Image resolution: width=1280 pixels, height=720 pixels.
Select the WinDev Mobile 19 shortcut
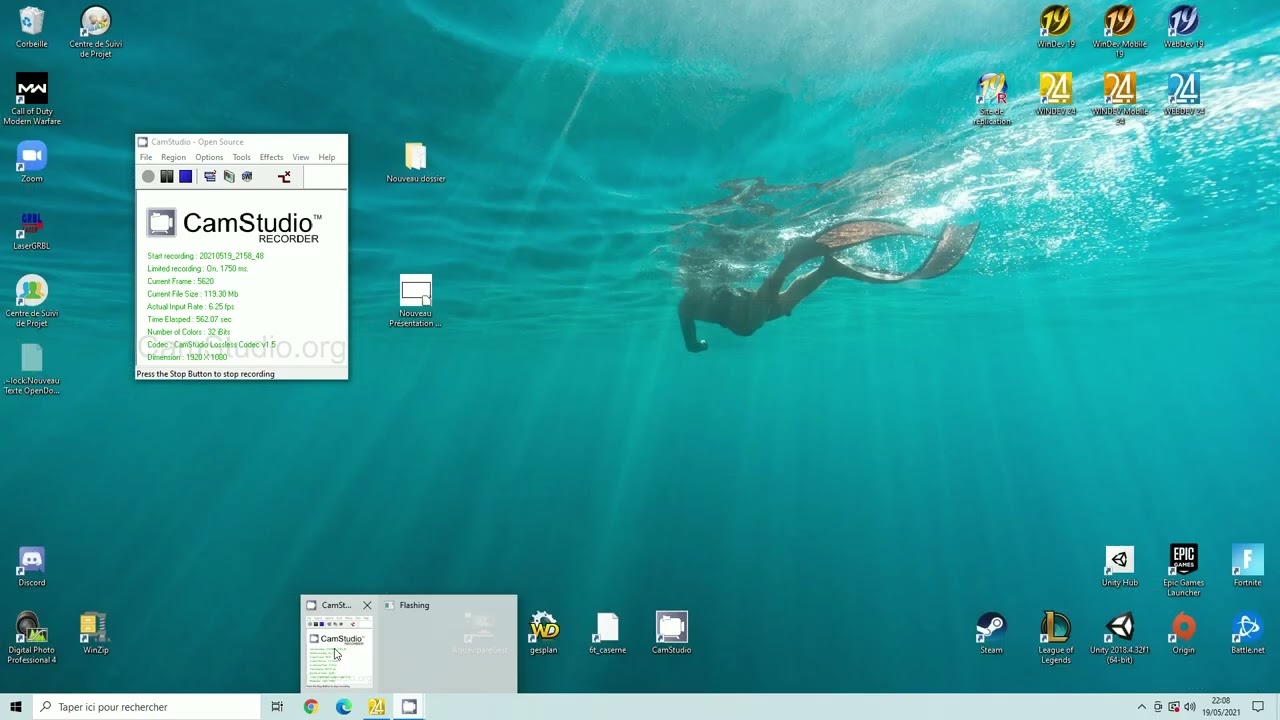pyautogui.click(x=1120, y=32)
